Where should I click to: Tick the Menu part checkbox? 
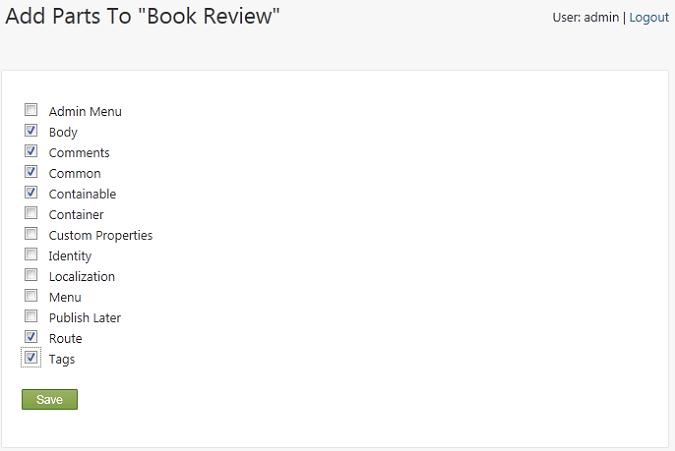(31, 295)
